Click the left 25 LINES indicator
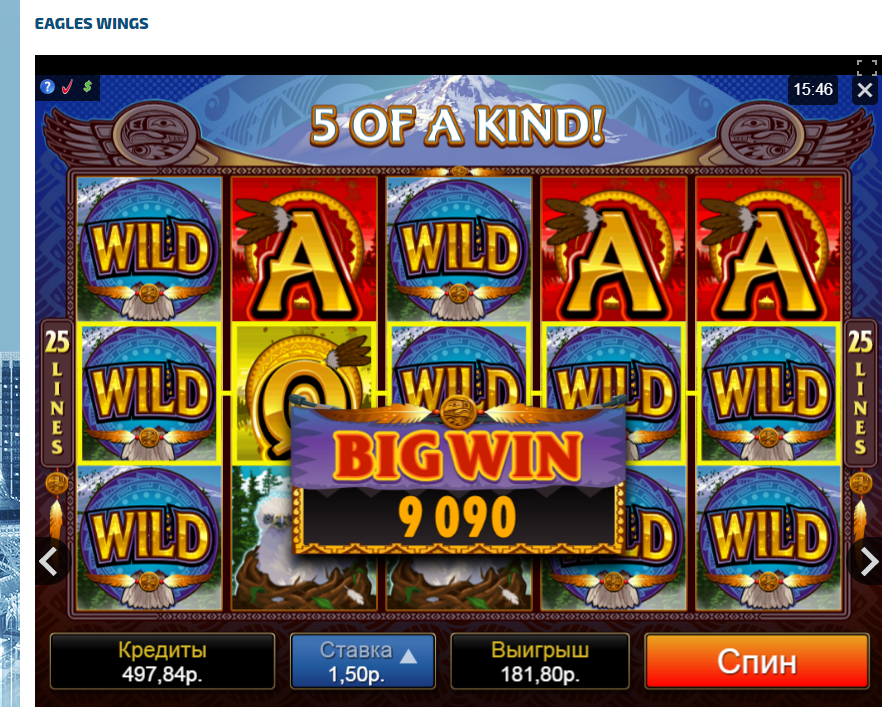Image resolution: width=890 pixels, height=707 pixels. [57, 393]
